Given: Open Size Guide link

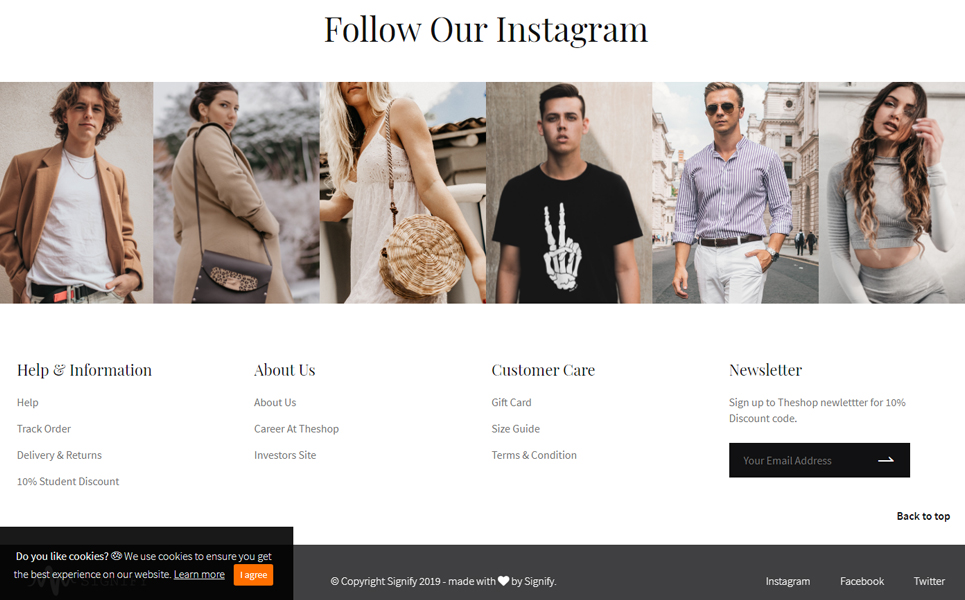Looking at the screenshot, I should (x=515, y=428).
